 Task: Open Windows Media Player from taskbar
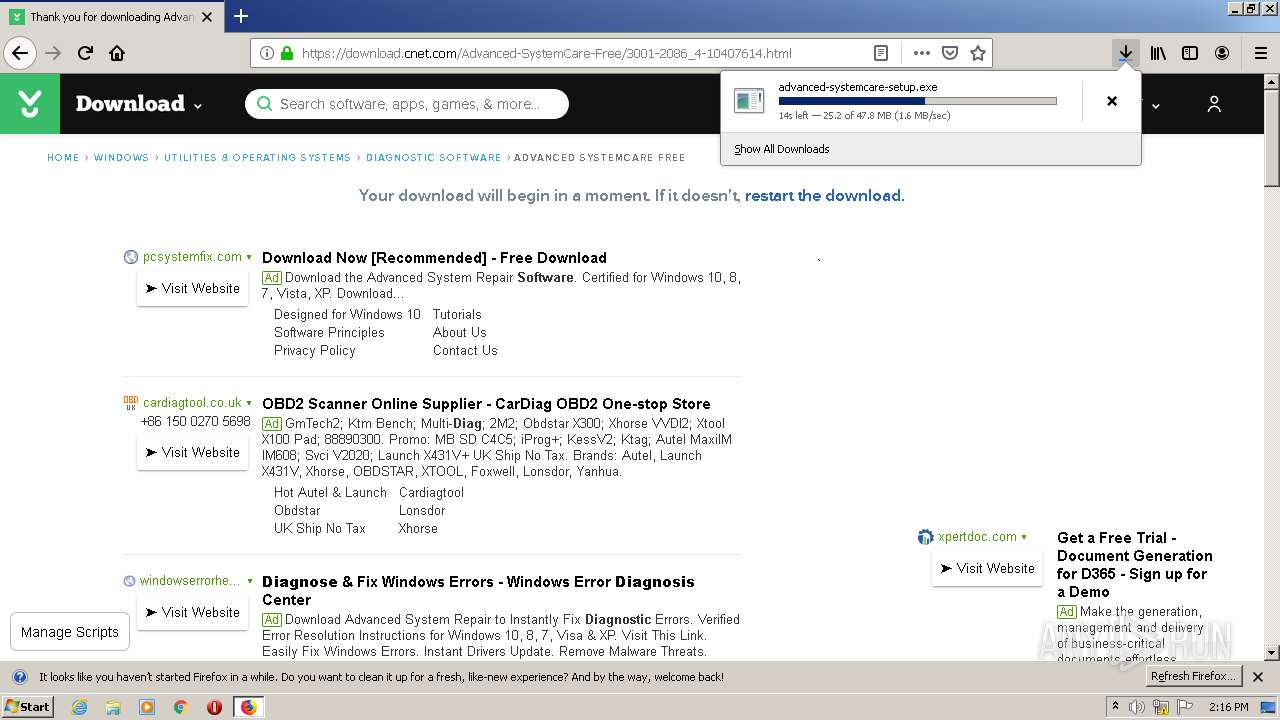coord(147,707)
